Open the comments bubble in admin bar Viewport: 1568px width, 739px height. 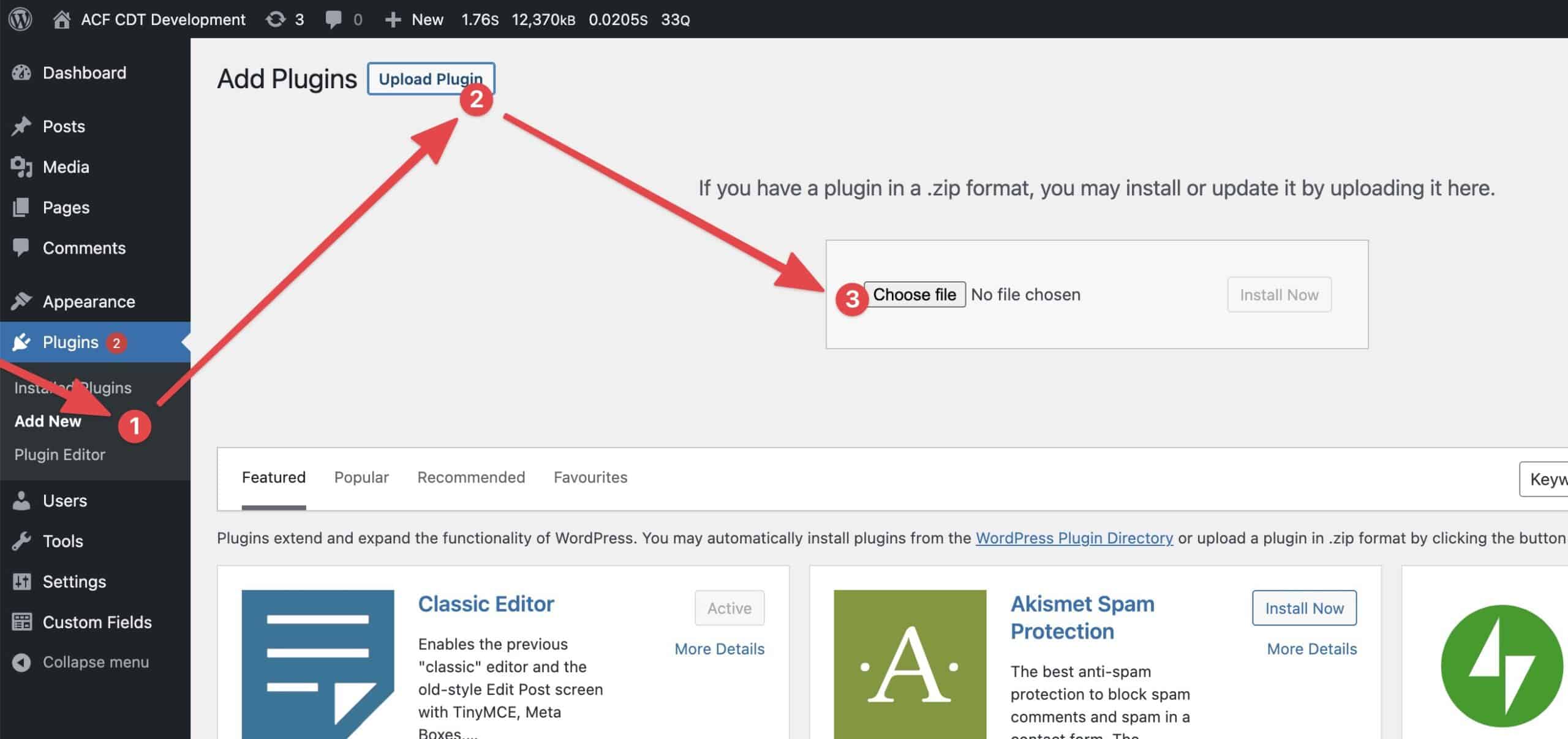(333, 20)
